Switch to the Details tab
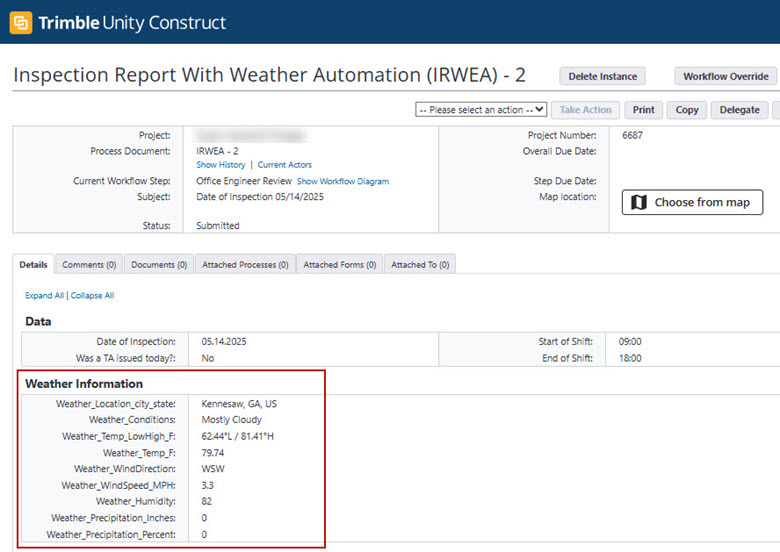The height and width of the screenshot is (552, 780). [x=33, y=265]
